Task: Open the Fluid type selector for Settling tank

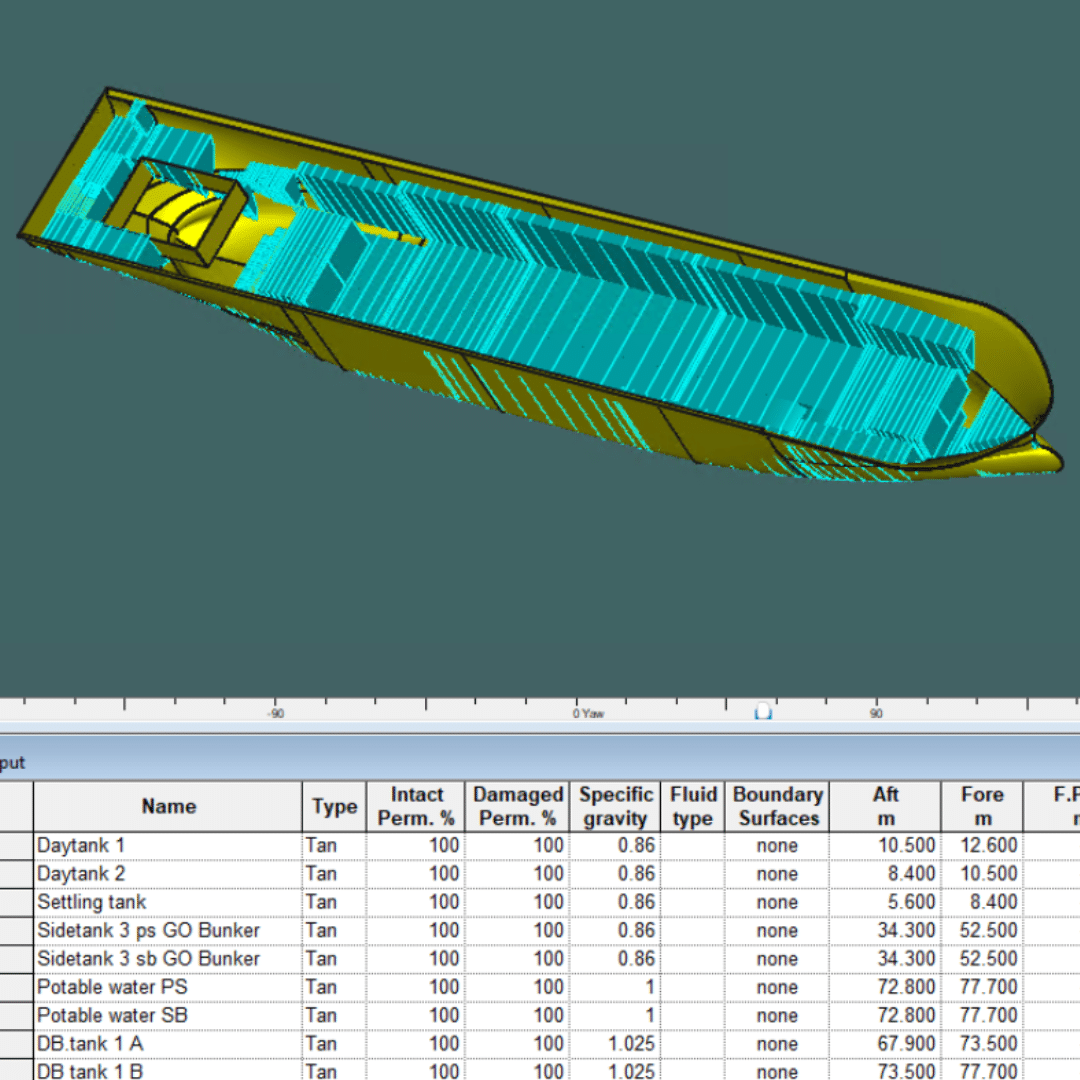Action: coord(692,902)
